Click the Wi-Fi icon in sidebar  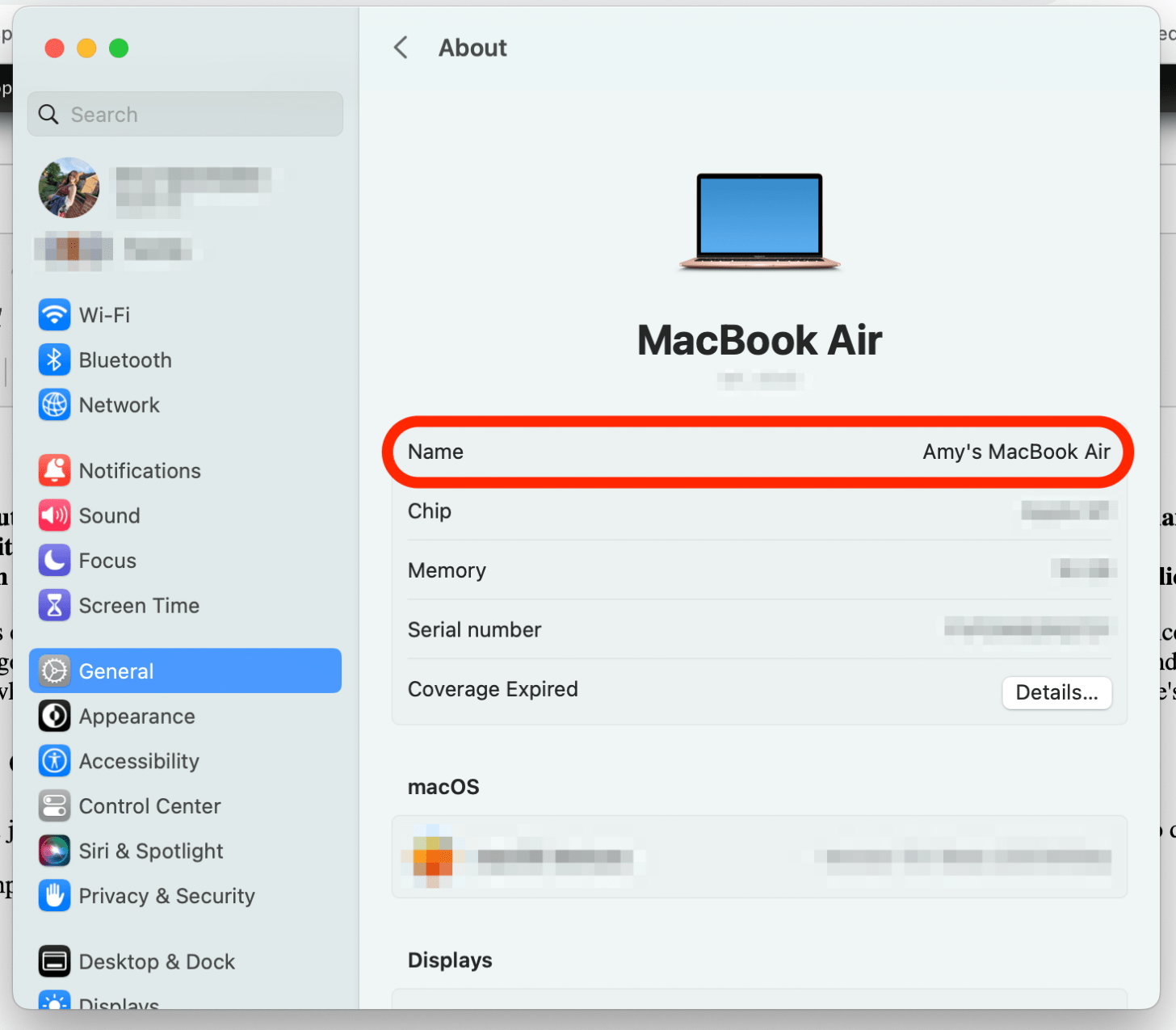[x=54, y=315]
